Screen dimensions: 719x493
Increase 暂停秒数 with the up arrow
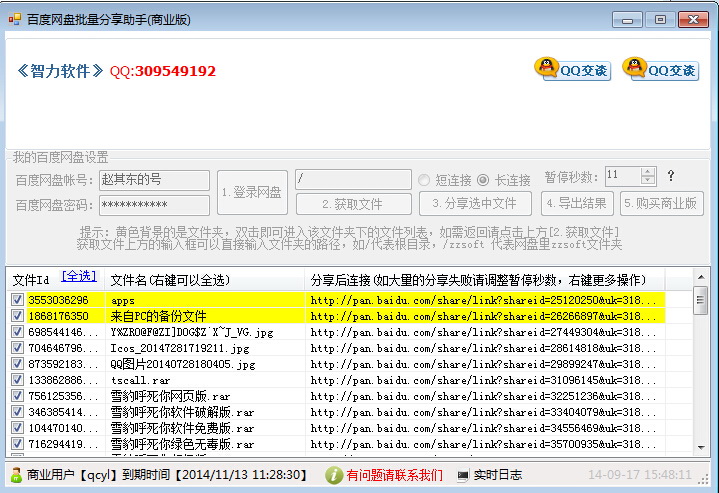coord(648,171)
